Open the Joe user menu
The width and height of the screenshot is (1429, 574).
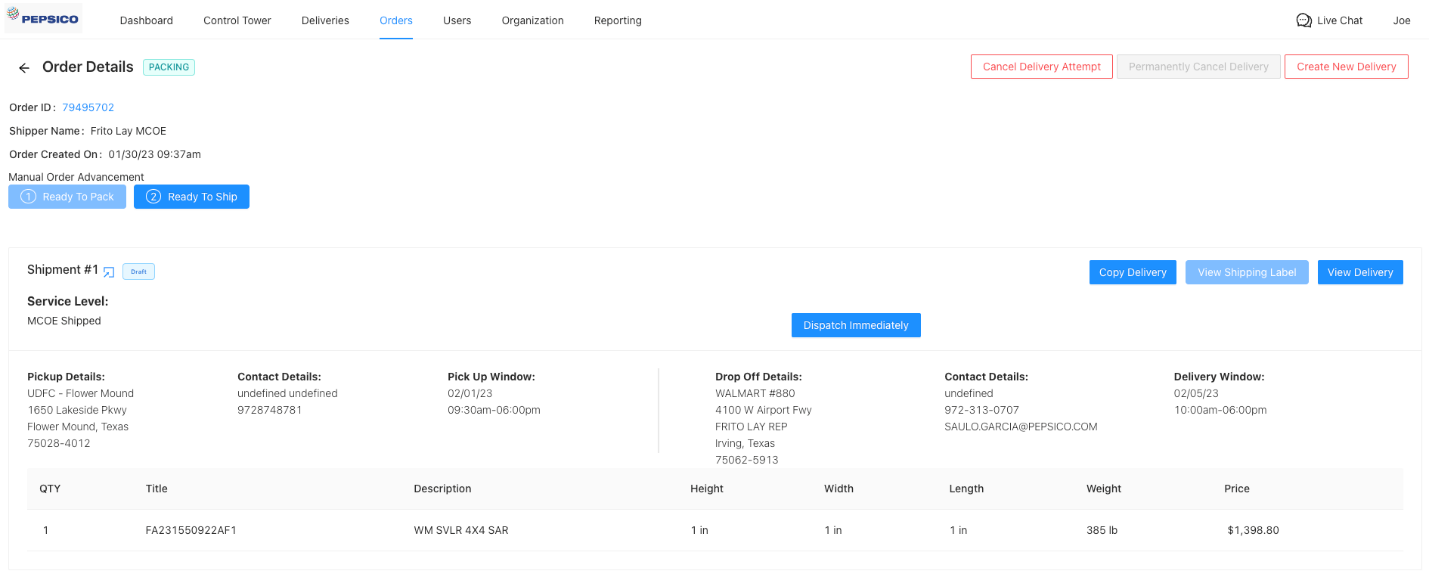coord(1401,20)
